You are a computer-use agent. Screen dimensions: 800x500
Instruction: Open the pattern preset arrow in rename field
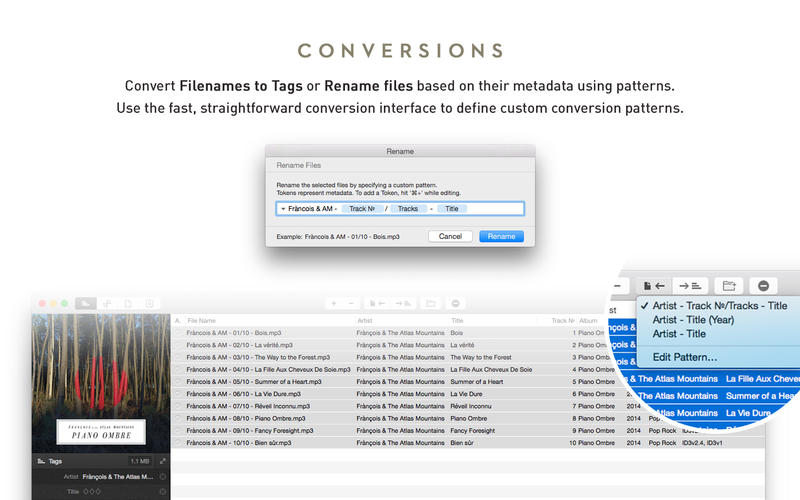283,209
